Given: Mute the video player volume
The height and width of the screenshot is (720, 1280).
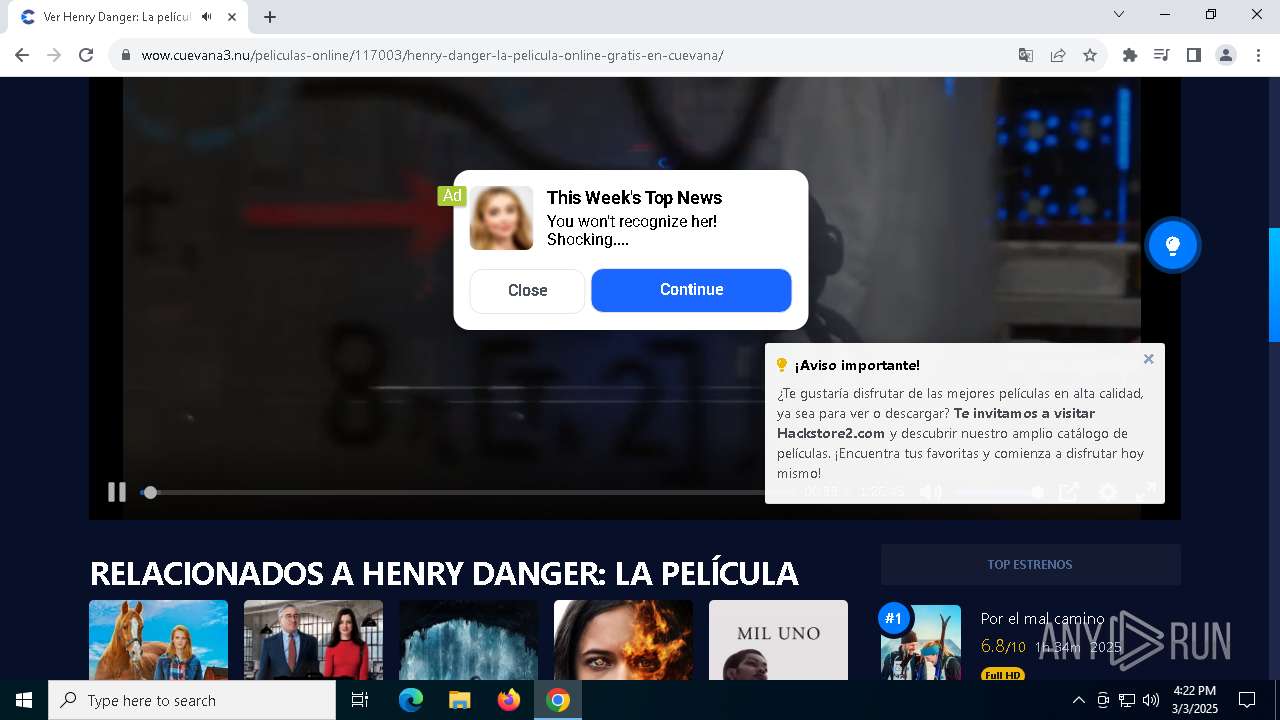Looking at the screenshot, I should [931, 491].
